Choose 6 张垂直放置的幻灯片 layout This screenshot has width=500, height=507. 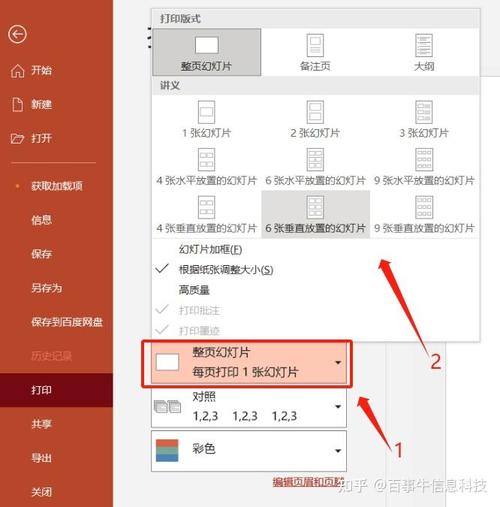[x=315, y=214]
